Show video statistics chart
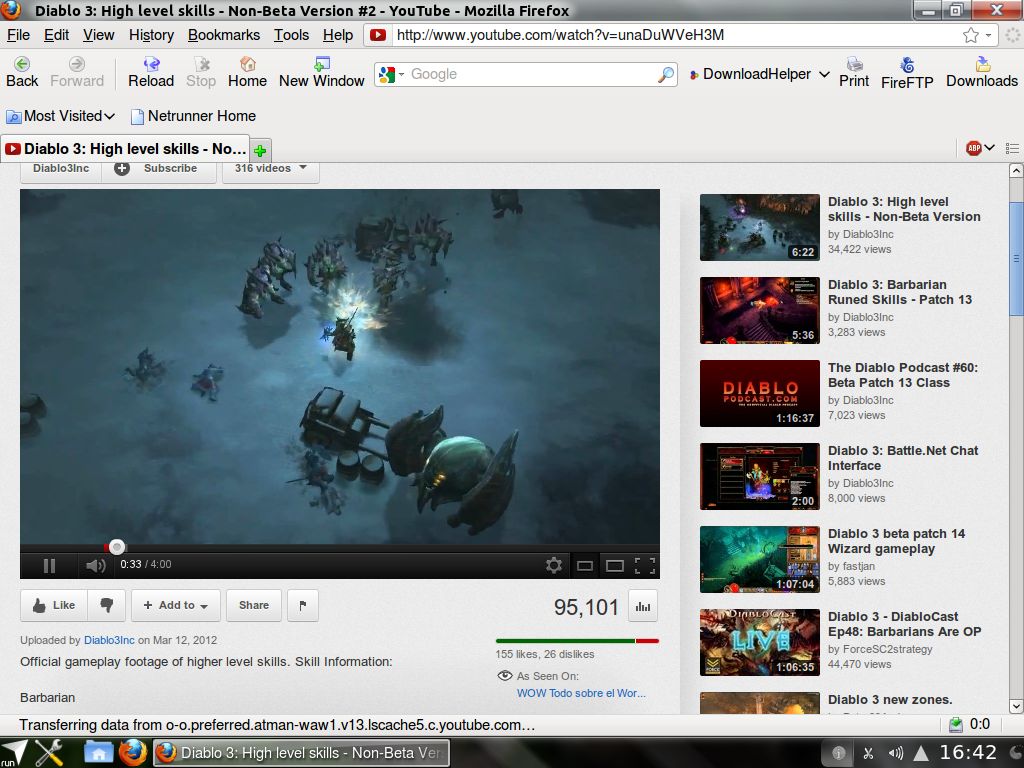Viewport: 1024px width, 768px height. [x=643, y=607]
